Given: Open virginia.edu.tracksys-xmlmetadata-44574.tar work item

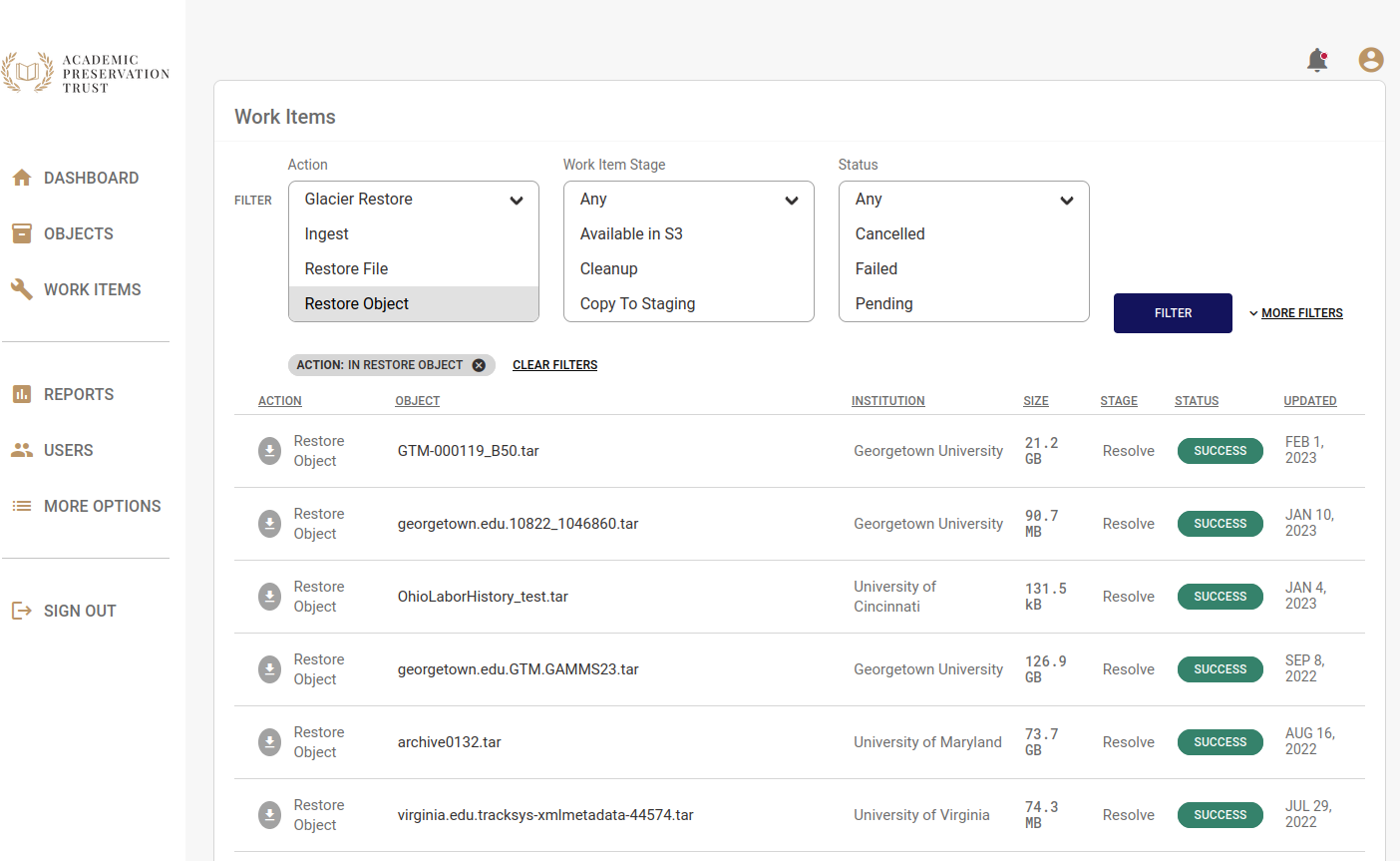Looking at the screenshot, I should [x=545, y=815].
